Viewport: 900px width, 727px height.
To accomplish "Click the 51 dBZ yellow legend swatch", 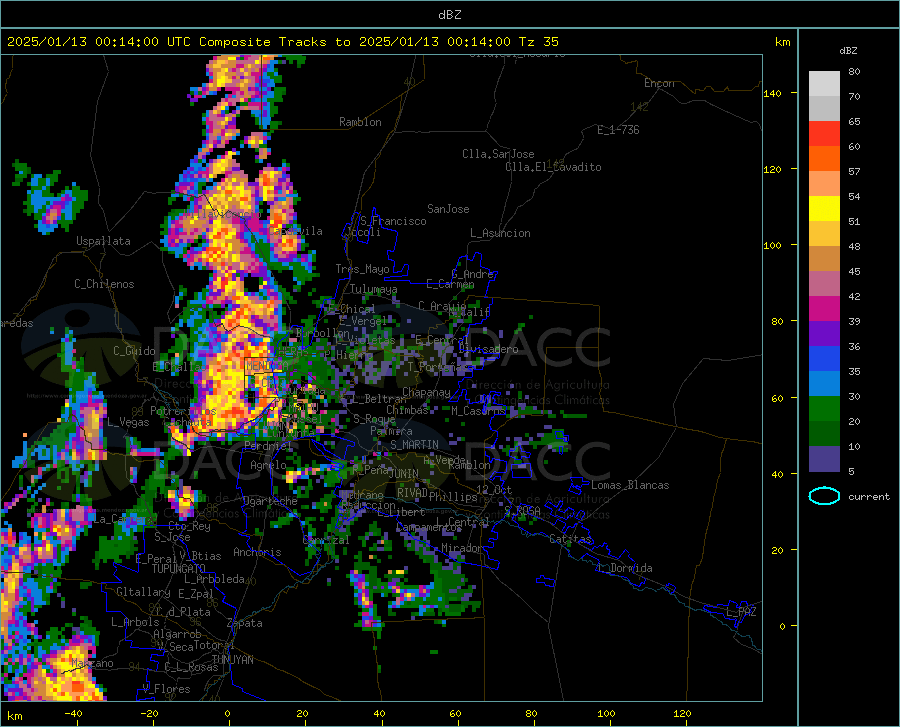I will [x=824, y=209].
